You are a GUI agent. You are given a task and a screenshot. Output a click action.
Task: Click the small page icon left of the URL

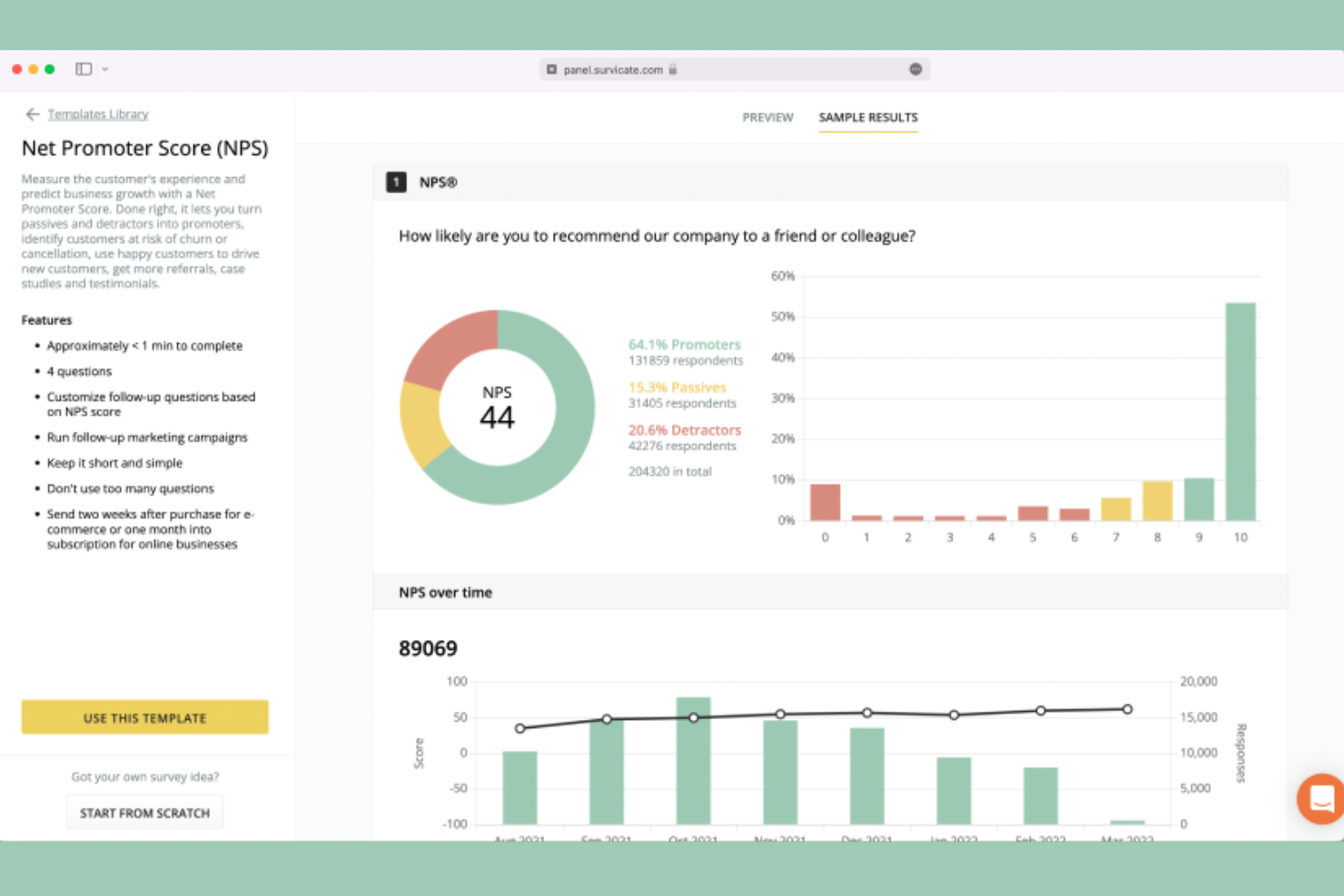tap(551, 70)
